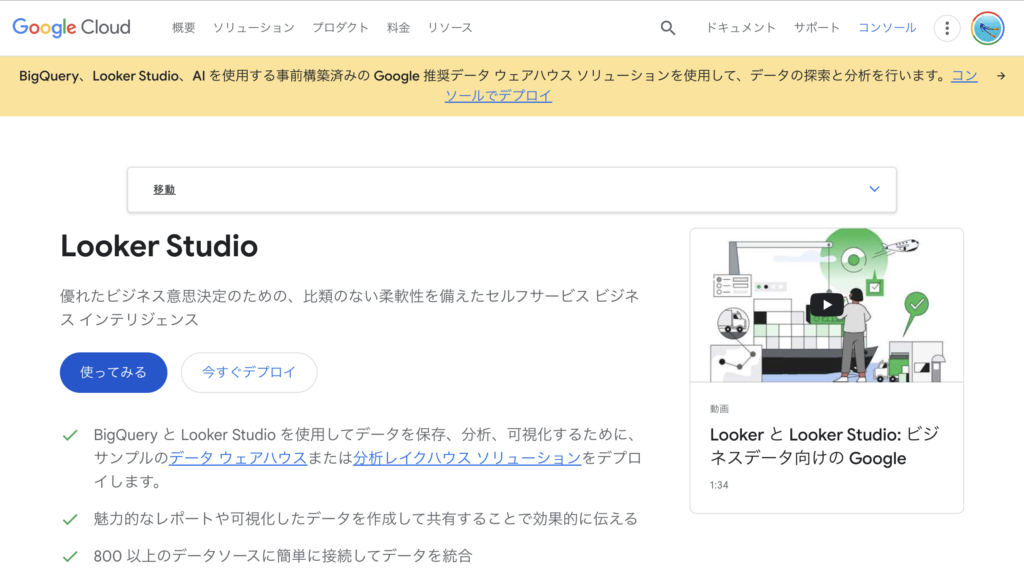Image resolution: width=1024 pixels, height=580 pixels.
Task: Expand the 移動 dropdown chevron
Action: [x=874, y=189]
